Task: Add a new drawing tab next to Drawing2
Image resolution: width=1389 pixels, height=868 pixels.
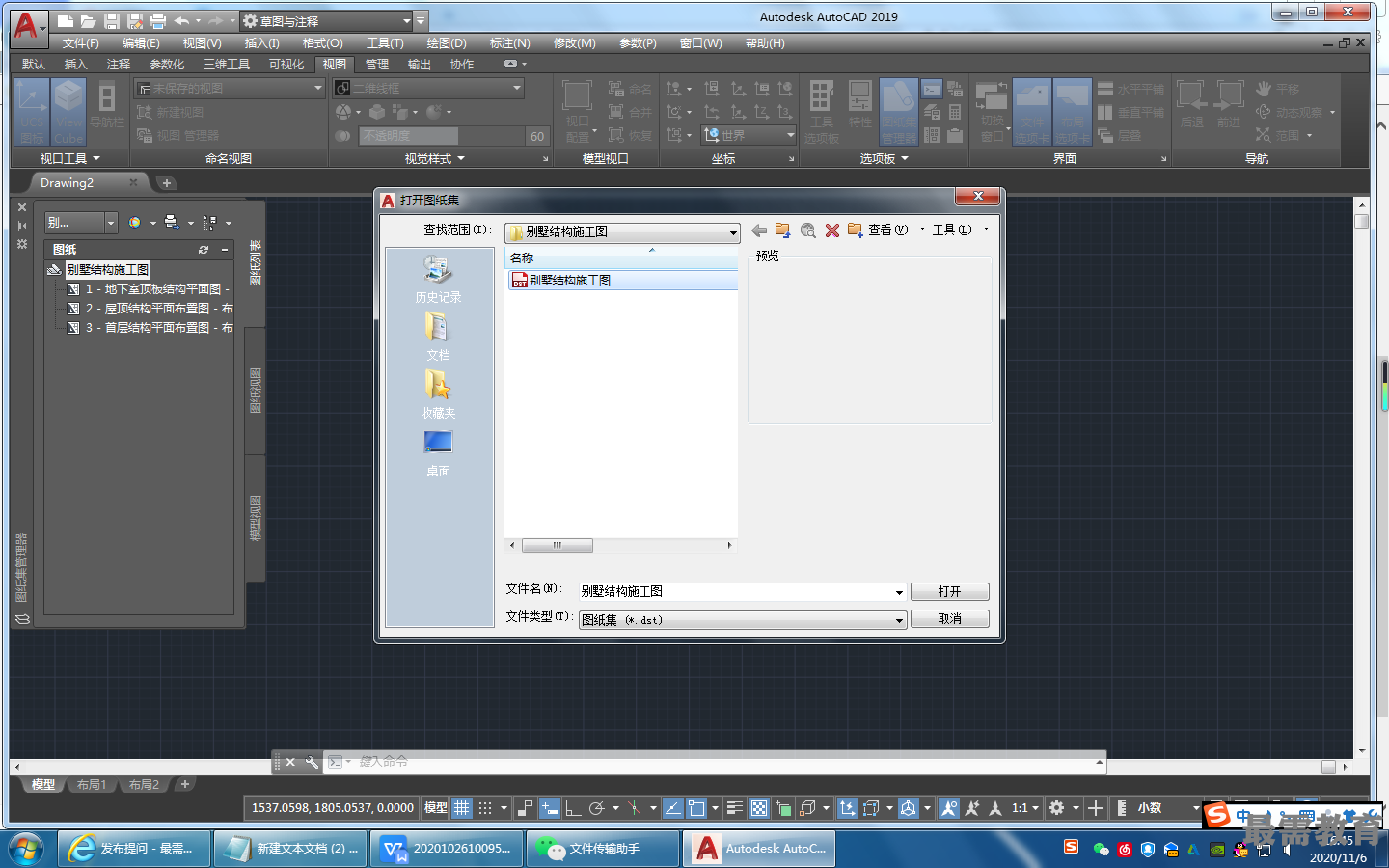Action: [167, 183]
